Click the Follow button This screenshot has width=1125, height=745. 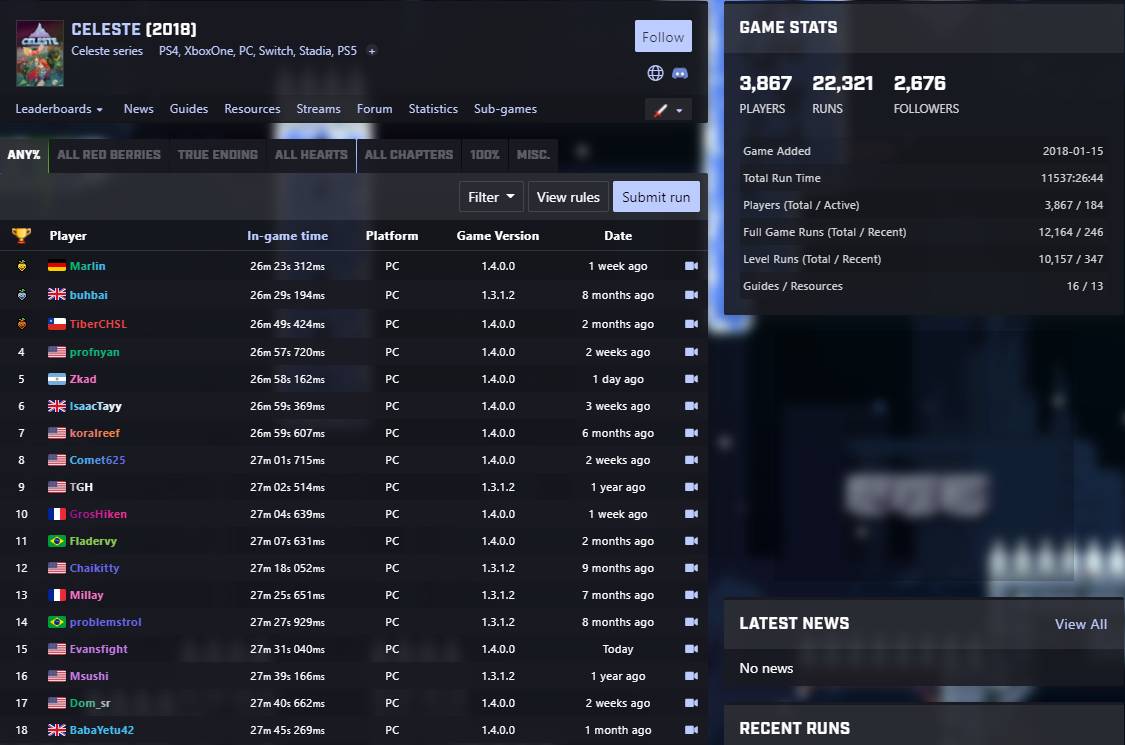coord(663,36)
